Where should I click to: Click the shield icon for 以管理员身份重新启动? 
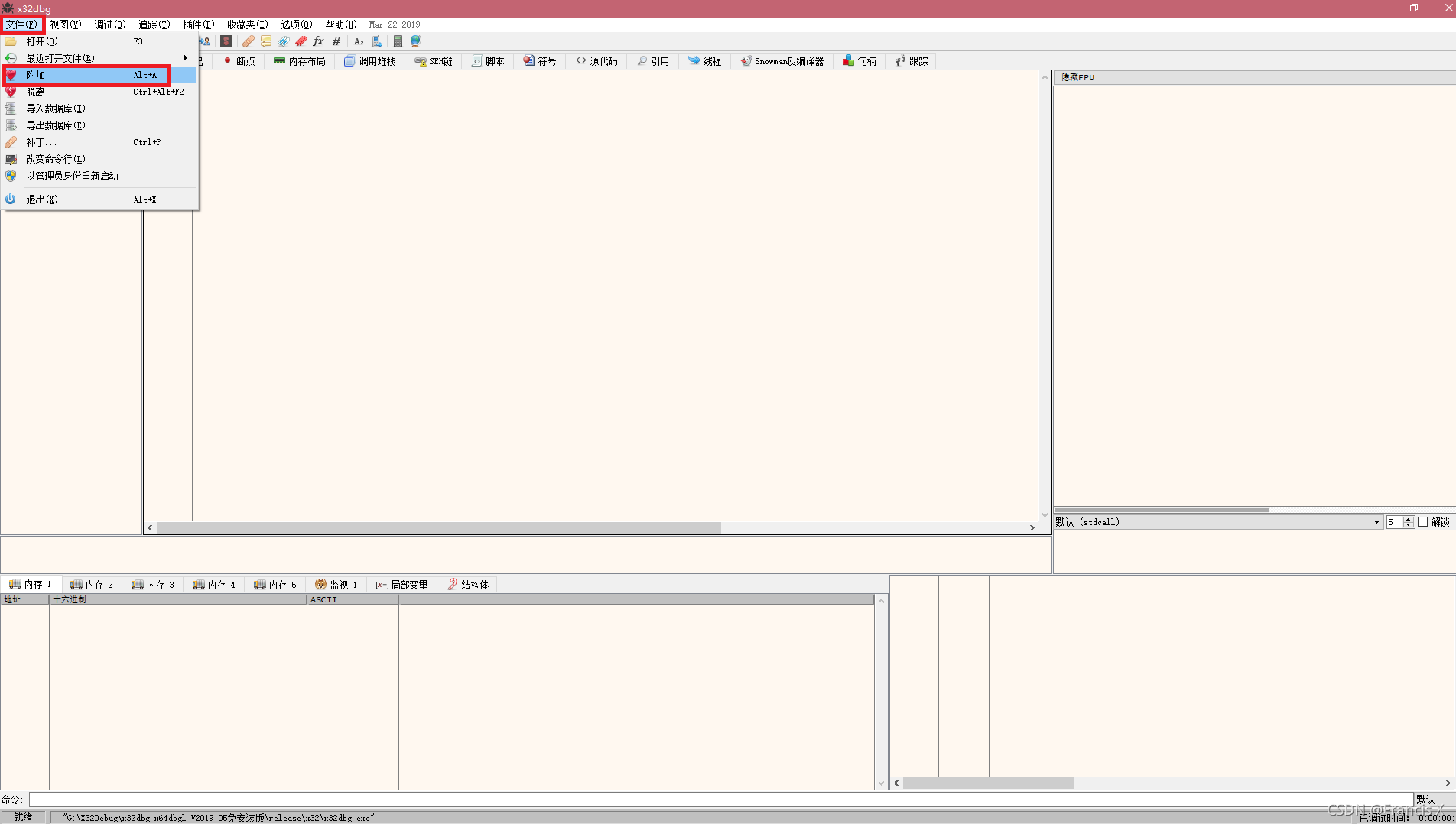click(11, 176)
